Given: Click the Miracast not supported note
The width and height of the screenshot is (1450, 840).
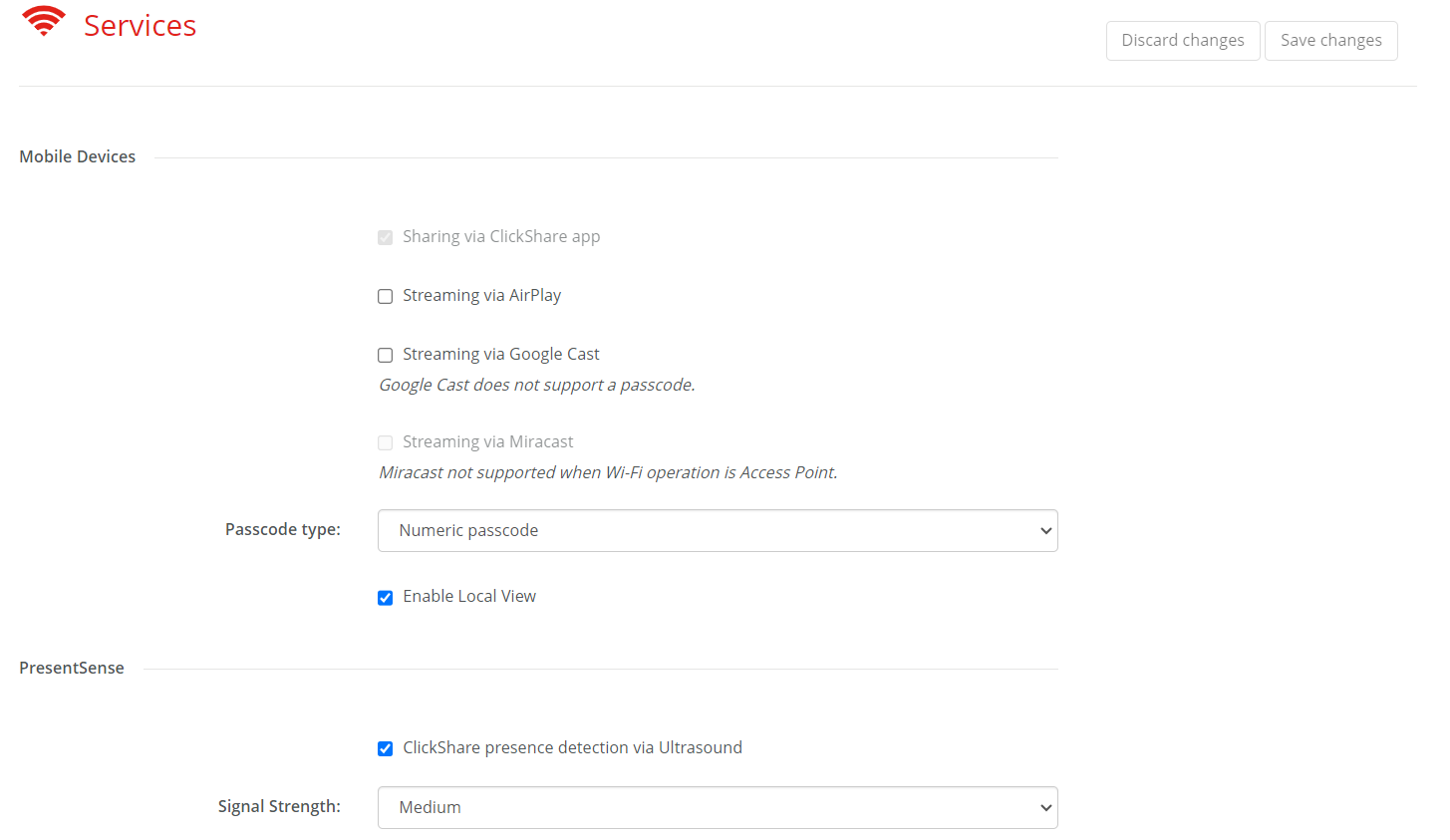Looking at the screenshot, I should [x=608, y=472].
